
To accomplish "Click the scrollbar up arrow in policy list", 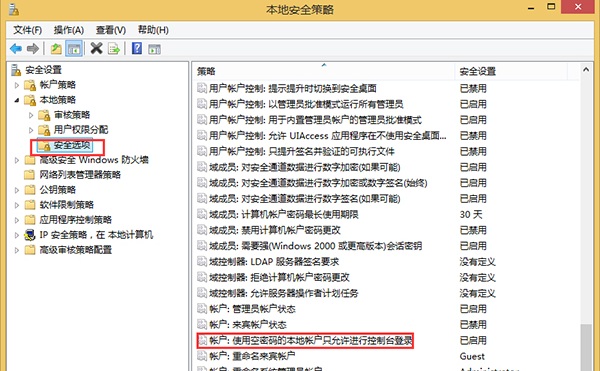I will [x=586, y=70].
